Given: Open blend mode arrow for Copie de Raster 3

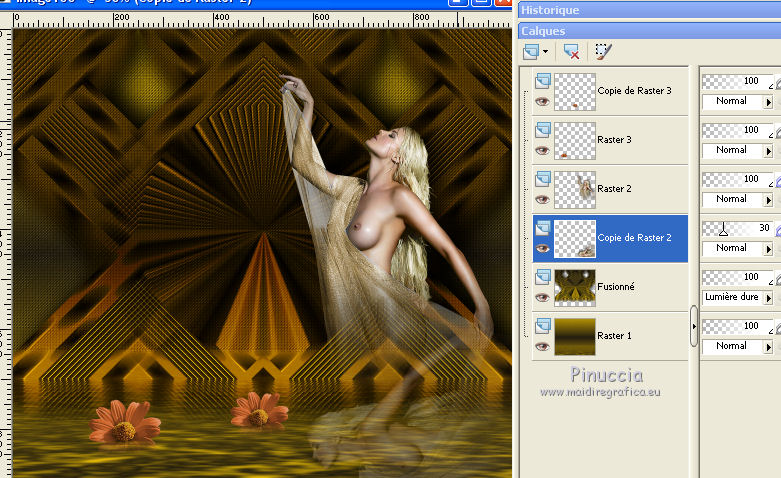Looking at the screenshot, I should 769,102.
